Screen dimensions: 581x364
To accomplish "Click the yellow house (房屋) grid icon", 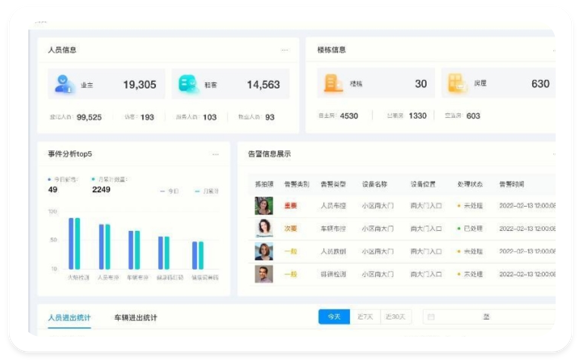I will [x=456, y=83].
